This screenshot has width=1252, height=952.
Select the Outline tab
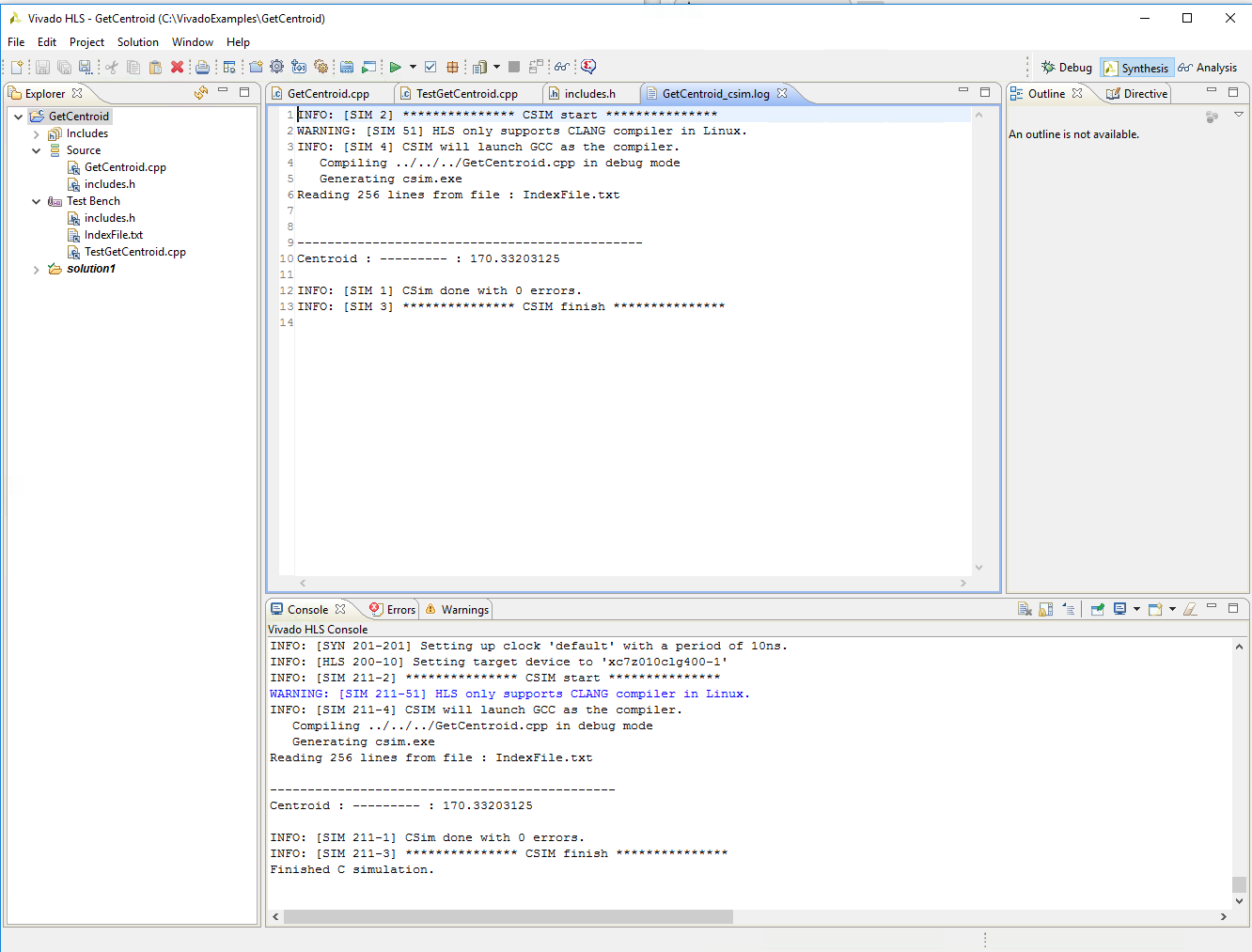coord(1046,94)
